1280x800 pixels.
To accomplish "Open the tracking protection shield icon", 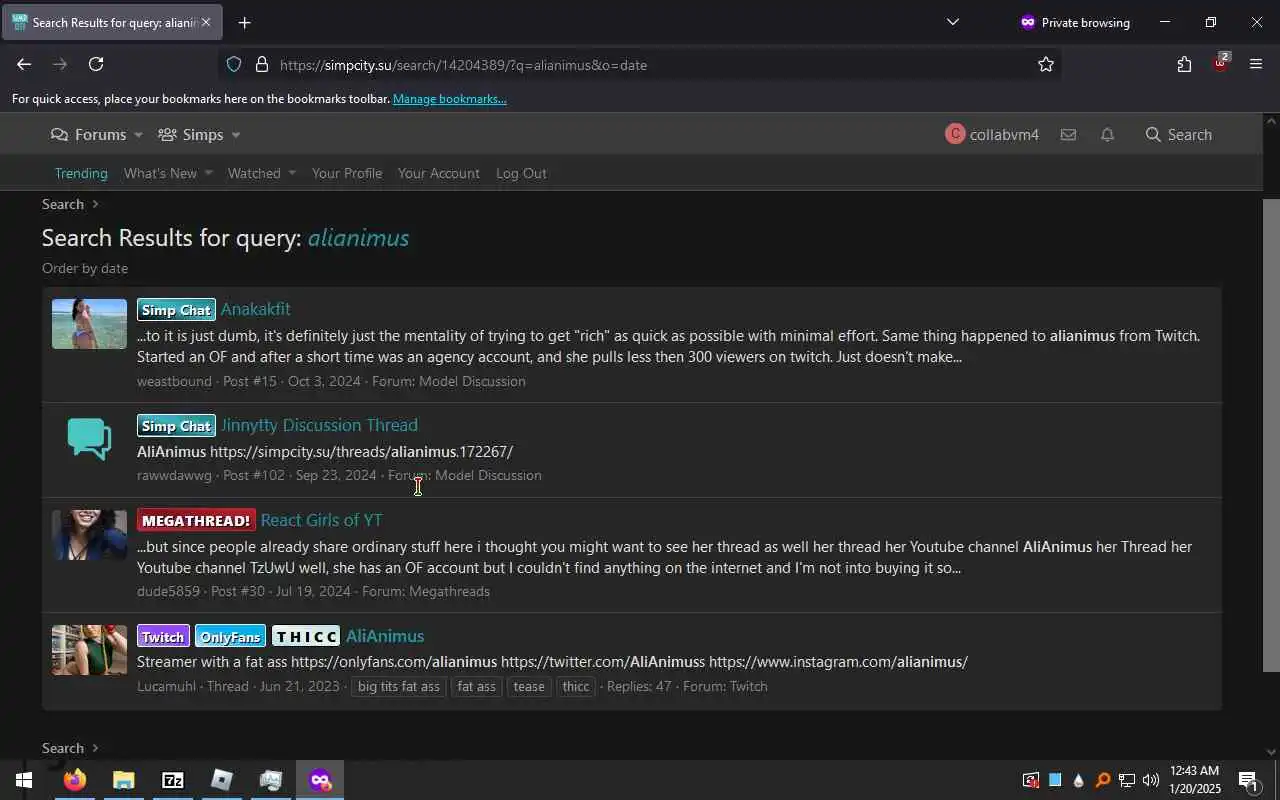I will (x=234, y=64).
